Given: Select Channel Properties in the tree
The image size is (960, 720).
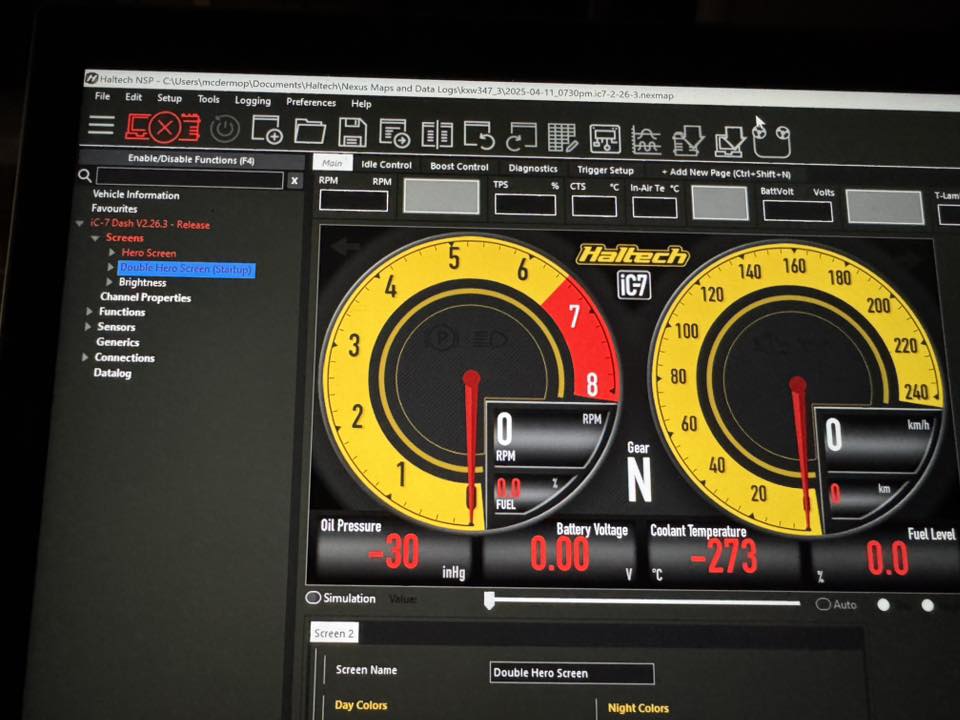Looking at the screenshot, I should pyautogui.click(x=146, y=298).
